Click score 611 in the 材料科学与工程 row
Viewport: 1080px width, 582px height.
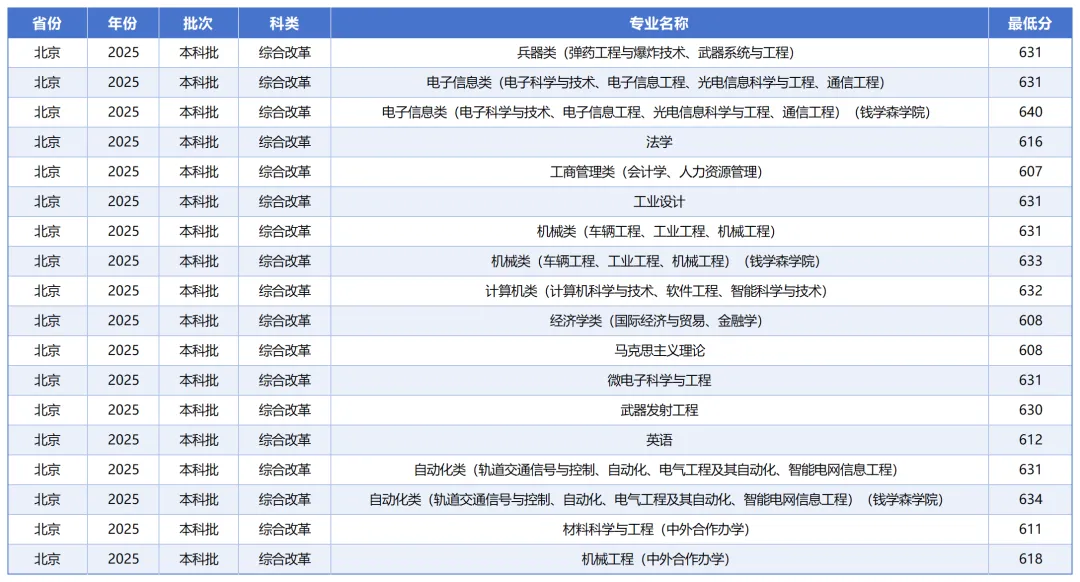(x=1030, y=530)
